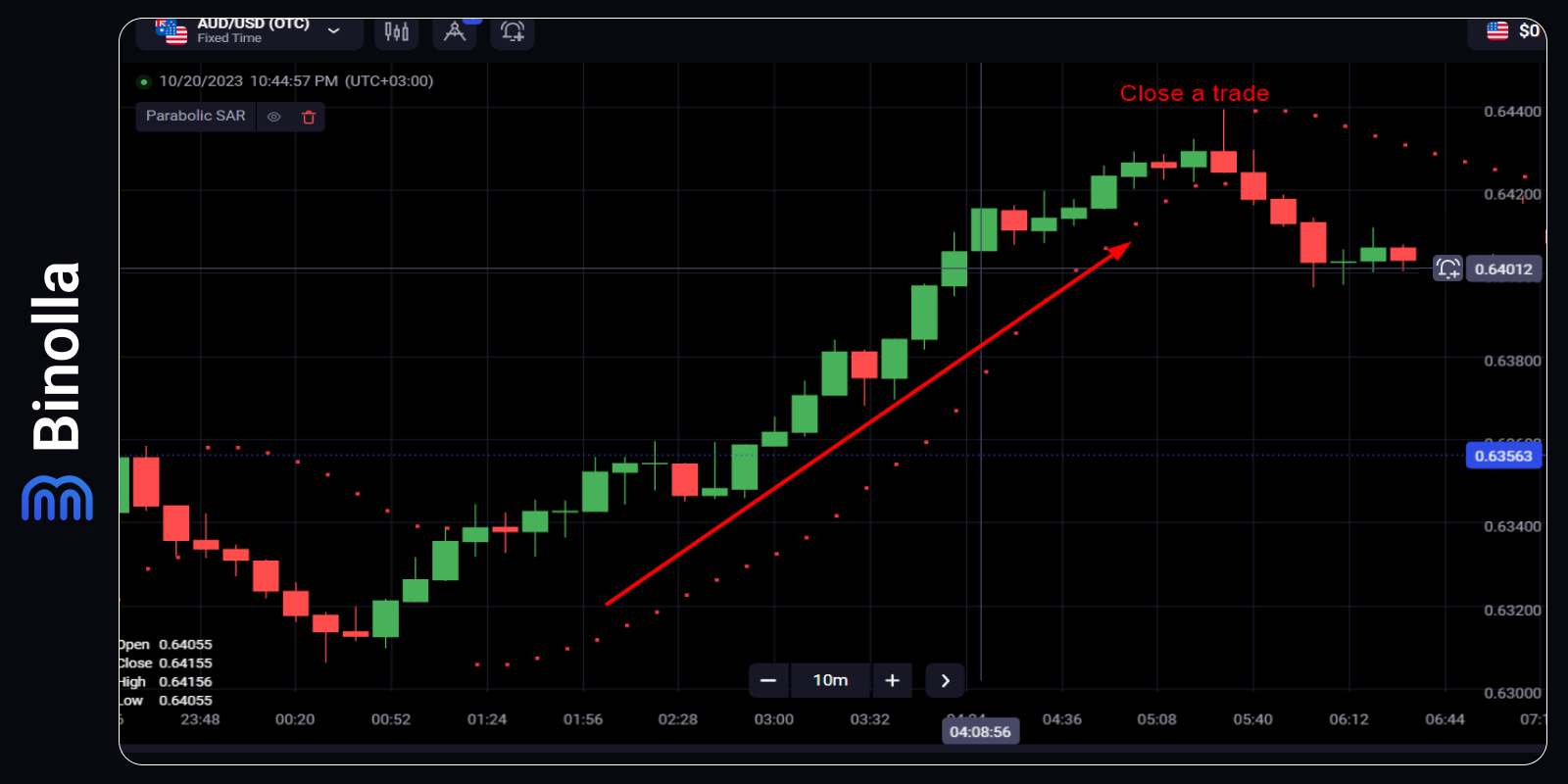Select the Parabolic SAR indicator label
The width and height of the screenshot is (1568, 784).
click(196, 116)
